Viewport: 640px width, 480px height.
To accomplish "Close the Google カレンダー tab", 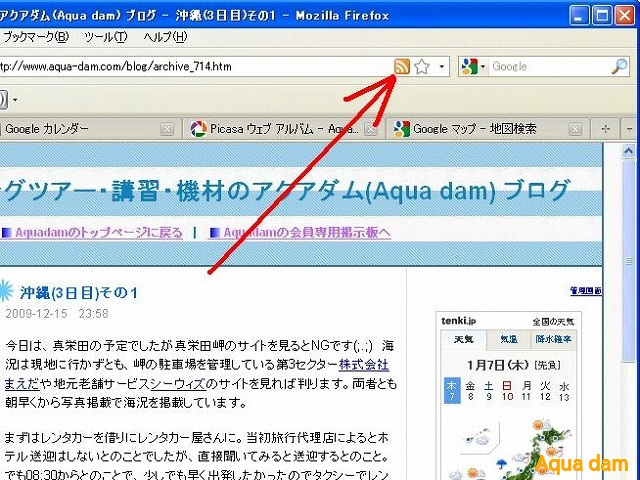I will 167,129.
